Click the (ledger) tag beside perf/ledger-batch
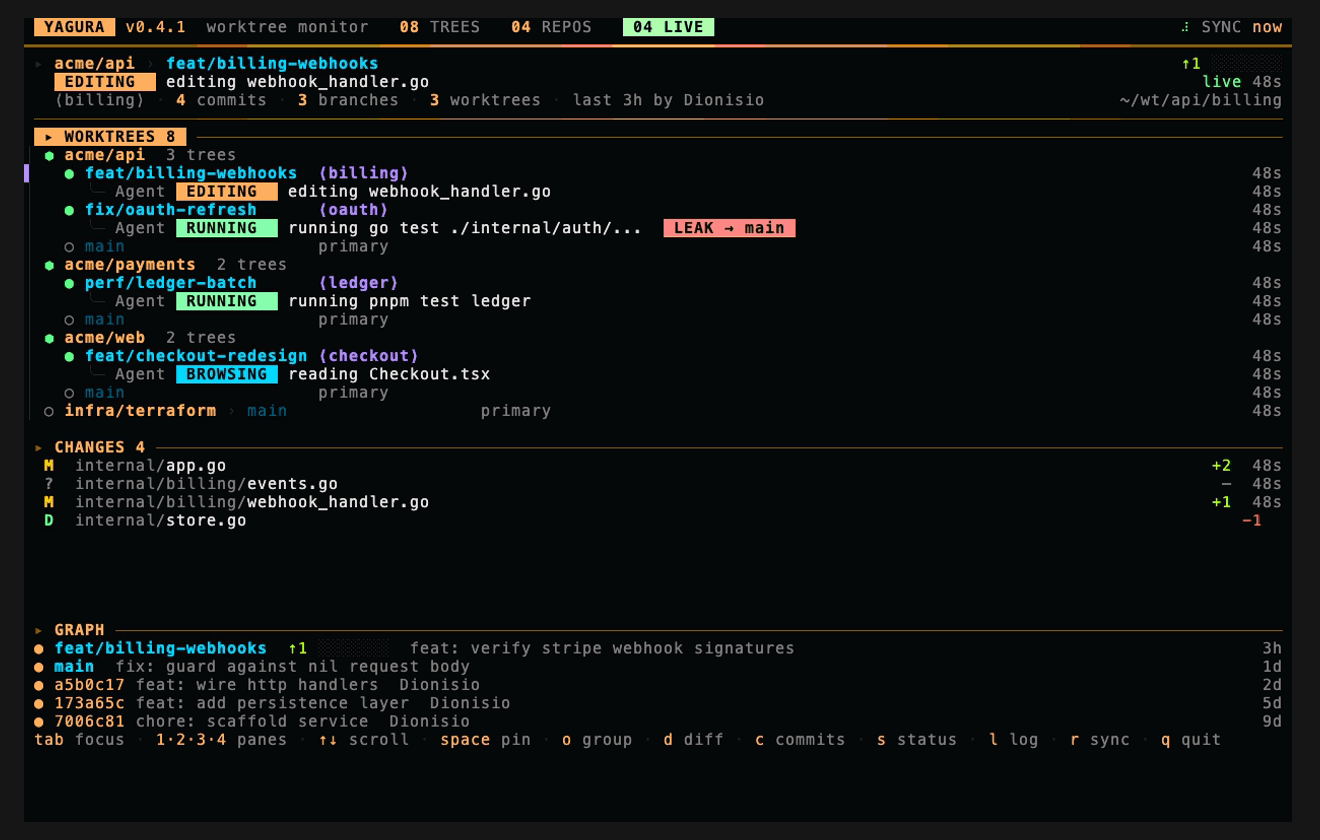1320x840 pixels. click(x=359, y=283)
